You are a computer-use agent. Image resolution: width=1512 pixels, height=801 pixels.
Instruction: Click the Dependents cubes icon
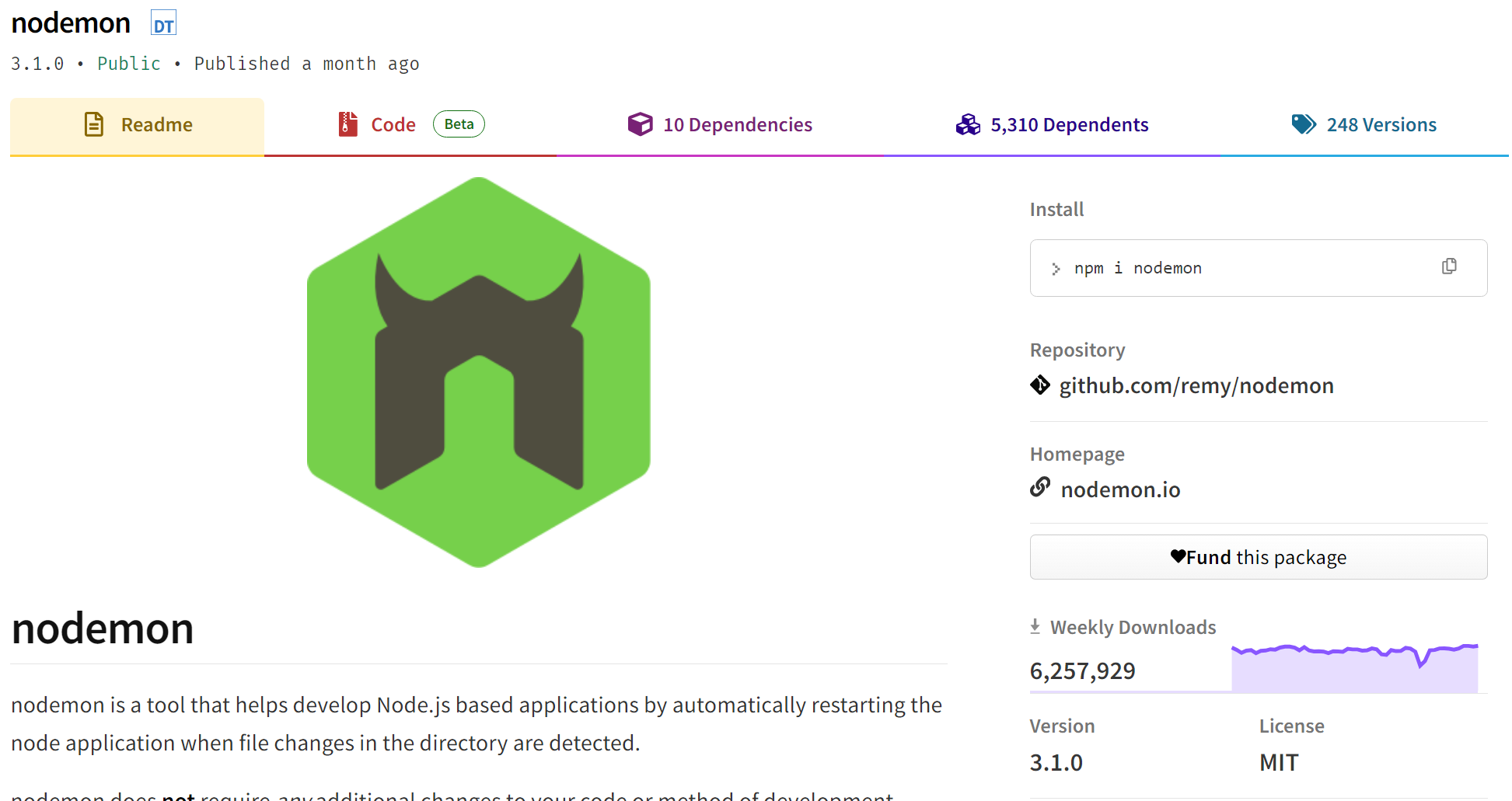point(968,124)
